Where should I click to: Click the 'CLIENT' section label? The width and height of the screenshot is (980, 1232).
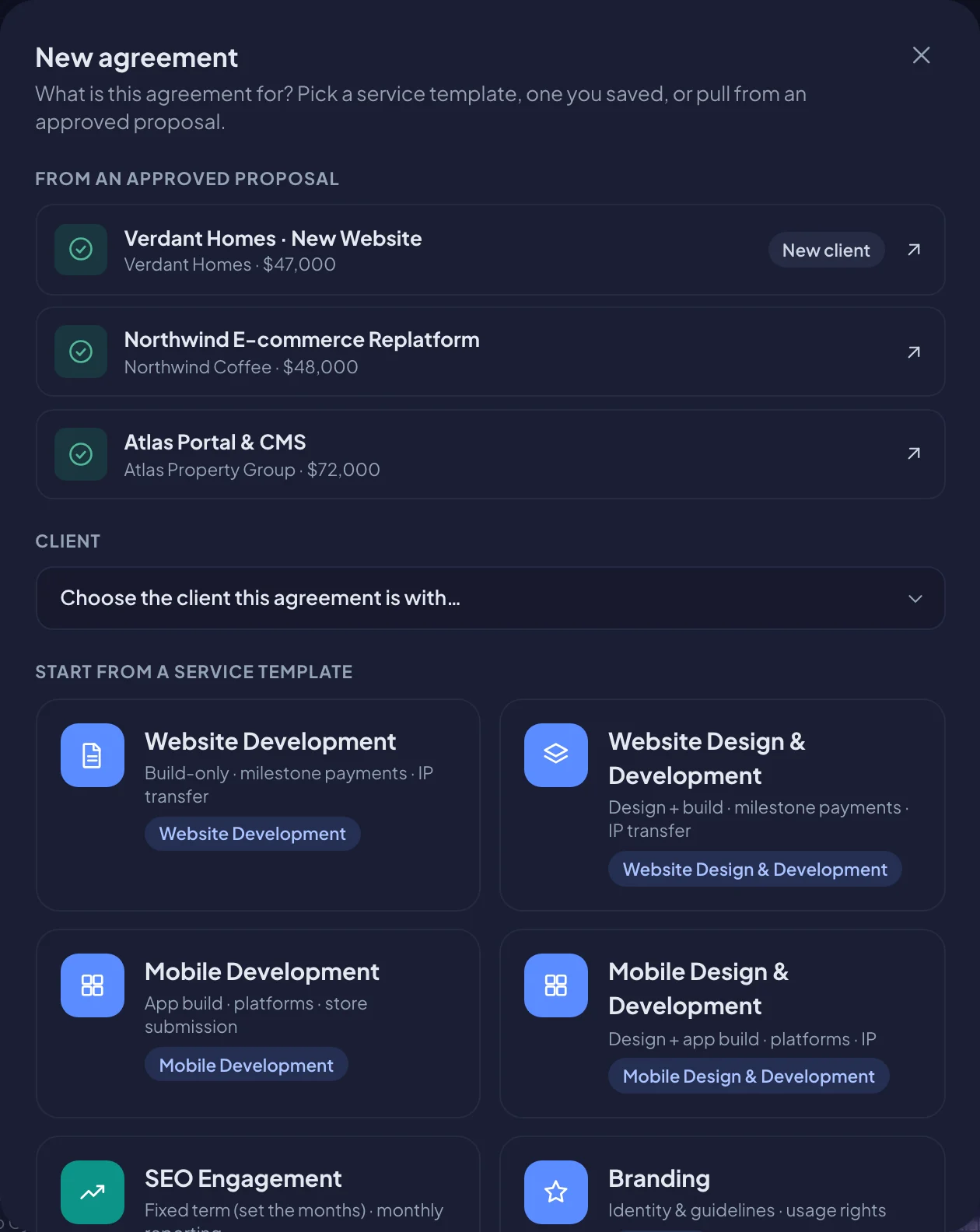click(68, 541)
